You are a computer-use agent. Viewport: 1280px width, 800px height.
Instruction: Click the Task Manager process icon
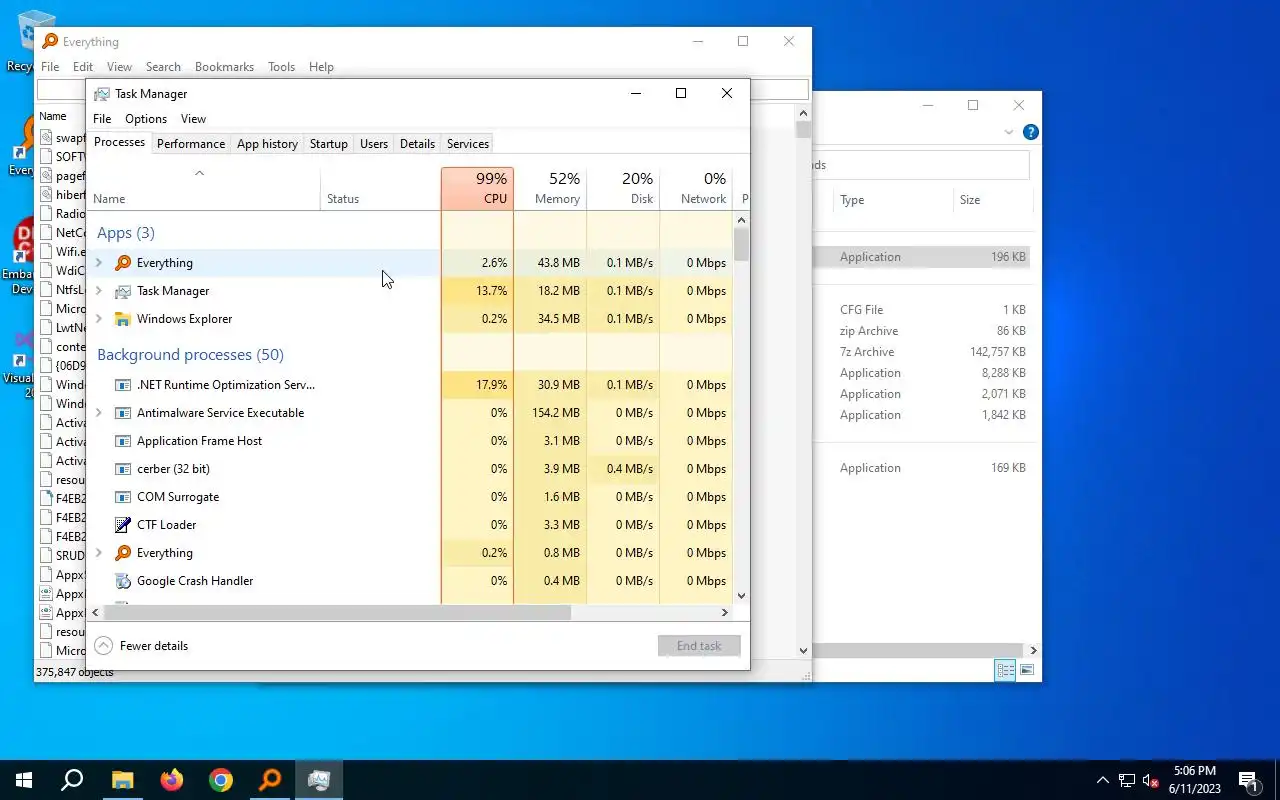click(123, 291)
